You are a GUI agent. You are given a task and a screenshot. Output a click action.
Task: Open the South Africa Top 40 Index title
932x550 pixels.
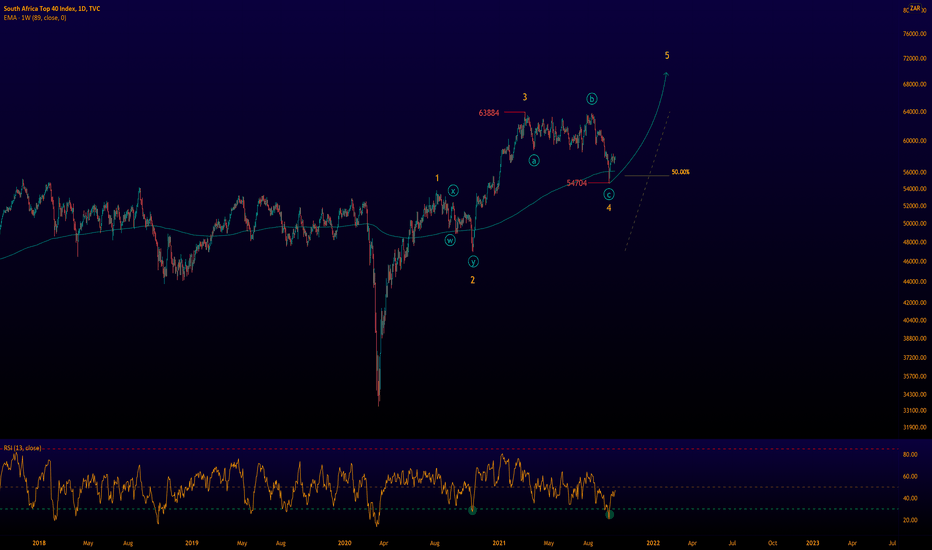(x=52, y=9)
